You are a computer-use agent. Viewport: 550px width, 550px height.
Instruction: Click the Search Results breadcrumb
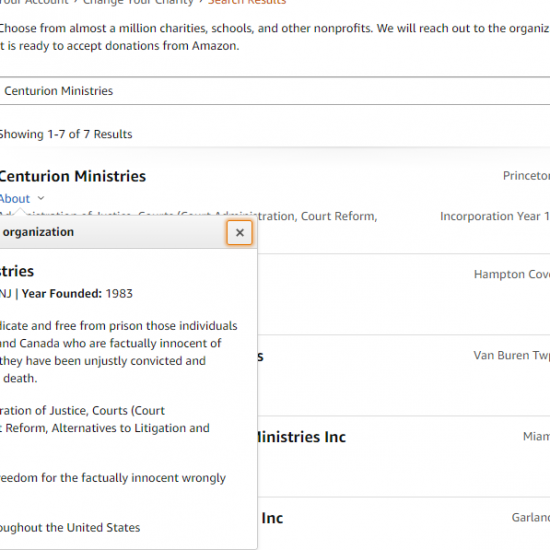coord(247,2)
